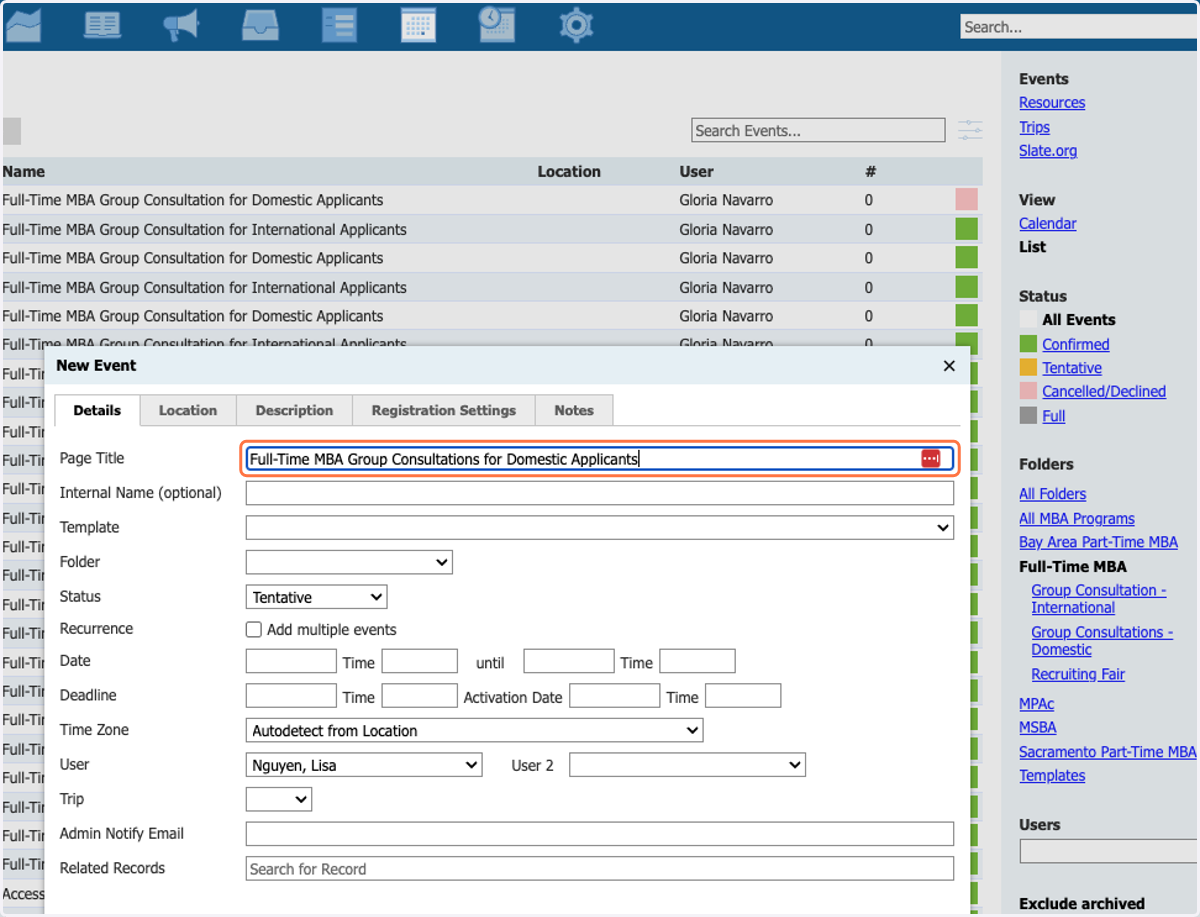This screenshot has width=1200, height=917.
Task: Click the Search Events box
Action: pyautogui.click(x=818, y=130)
